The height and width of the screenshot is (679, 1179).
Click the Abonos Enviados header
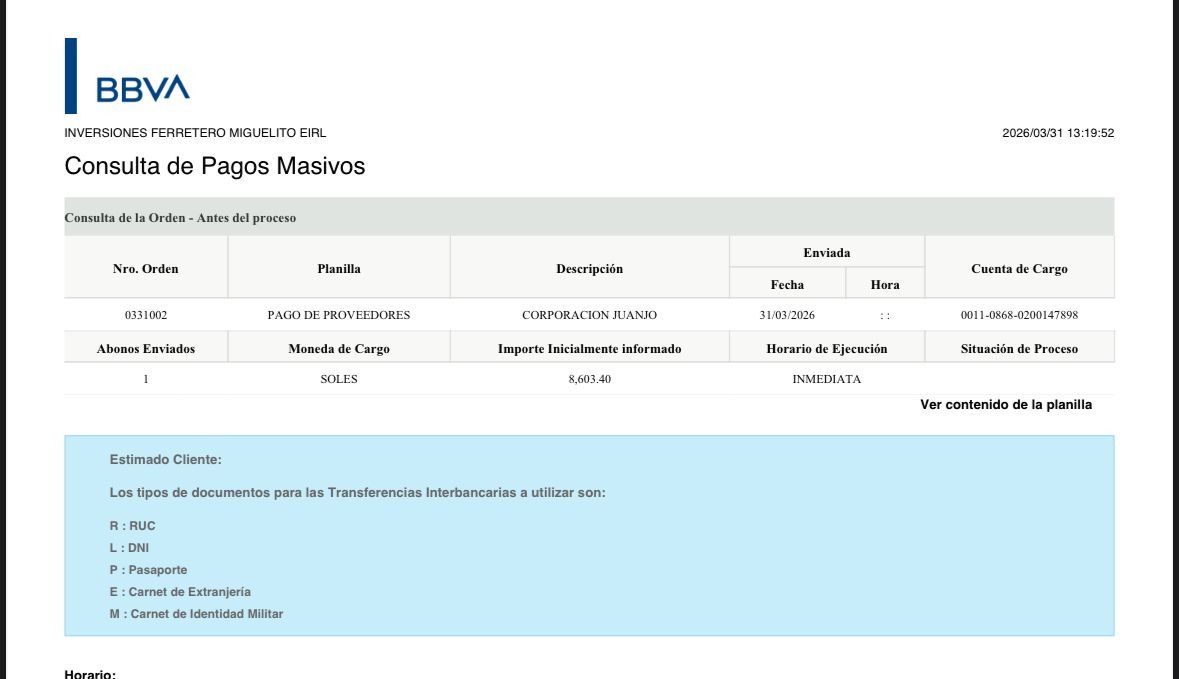(146, 348)
